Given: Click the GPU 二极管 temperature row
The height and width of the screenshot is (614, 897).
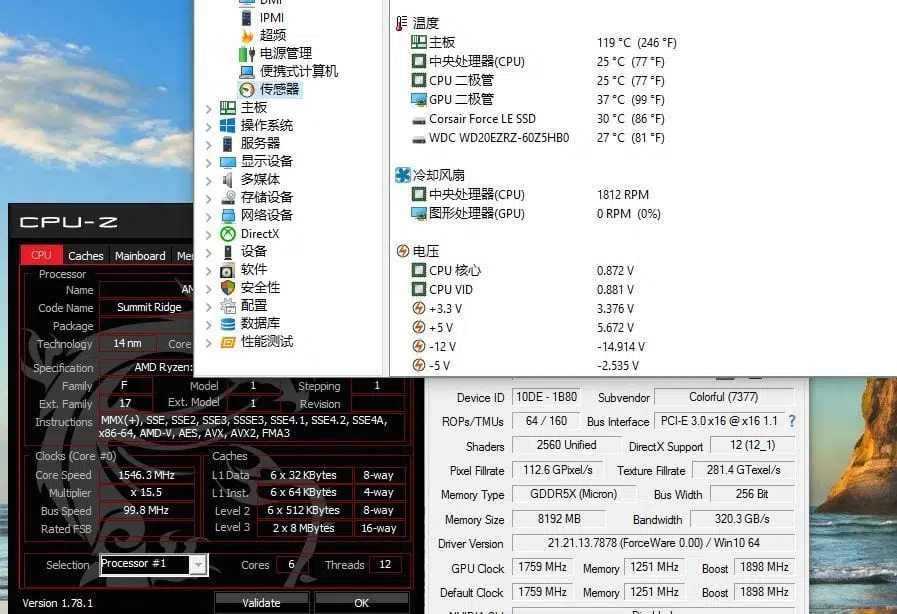Looking at the screenshot, I should tap(538, 100).
